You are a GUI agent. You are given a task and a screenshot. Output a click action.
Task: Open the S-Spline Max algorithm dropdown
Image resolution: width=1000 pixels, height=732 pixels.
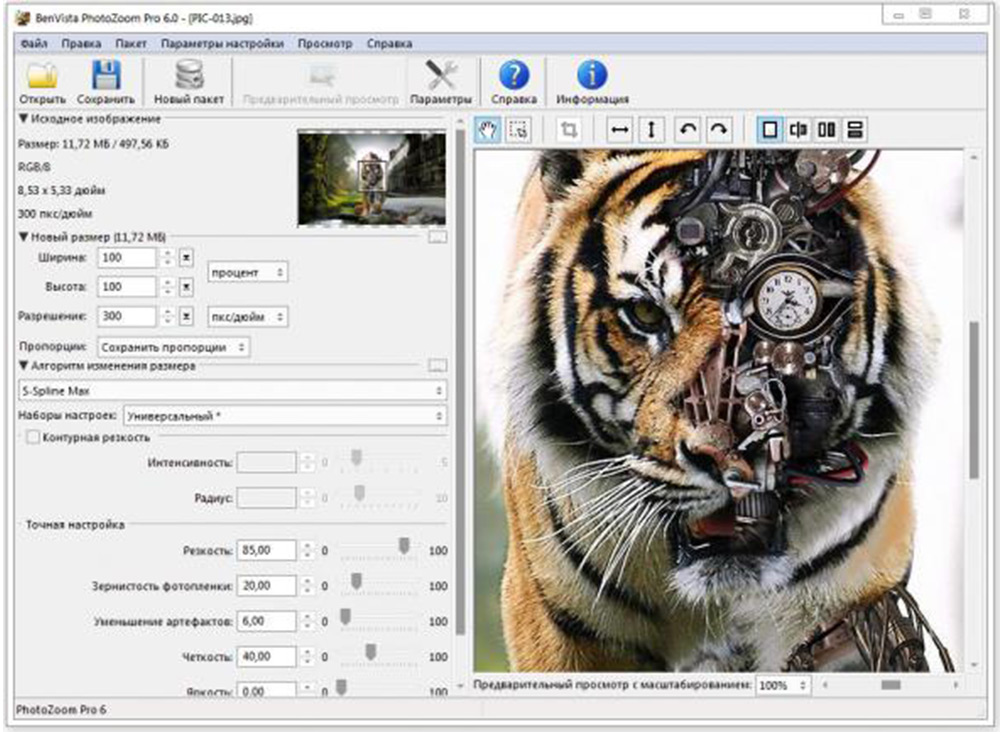233,391
